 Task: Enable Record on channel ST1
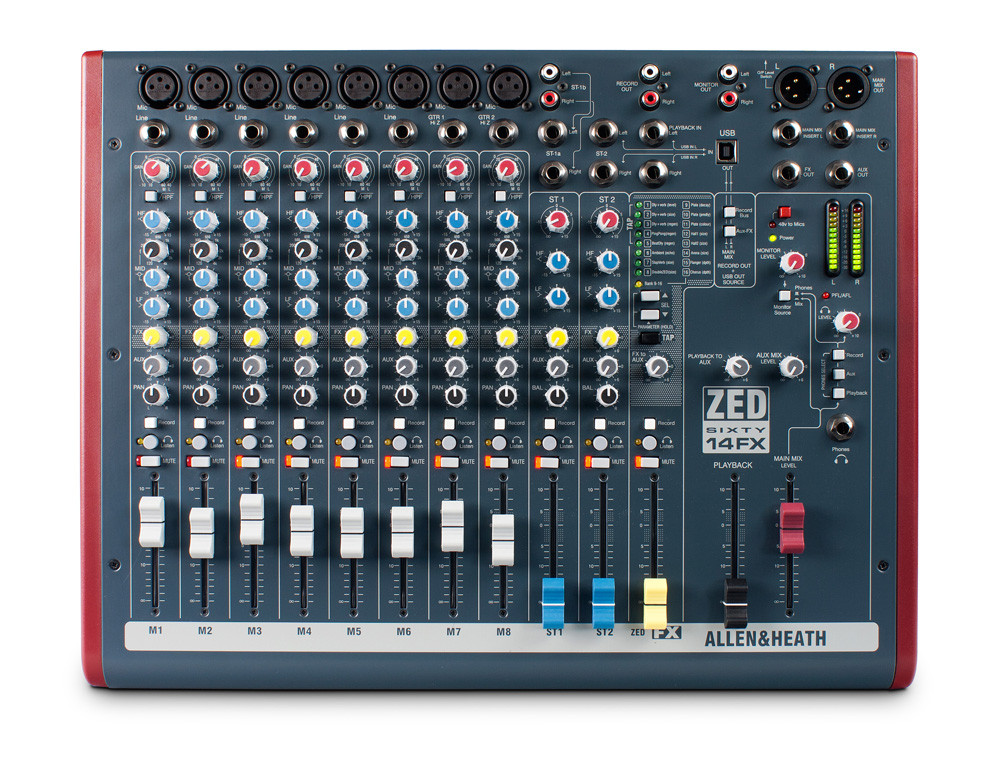click(549, 423)
